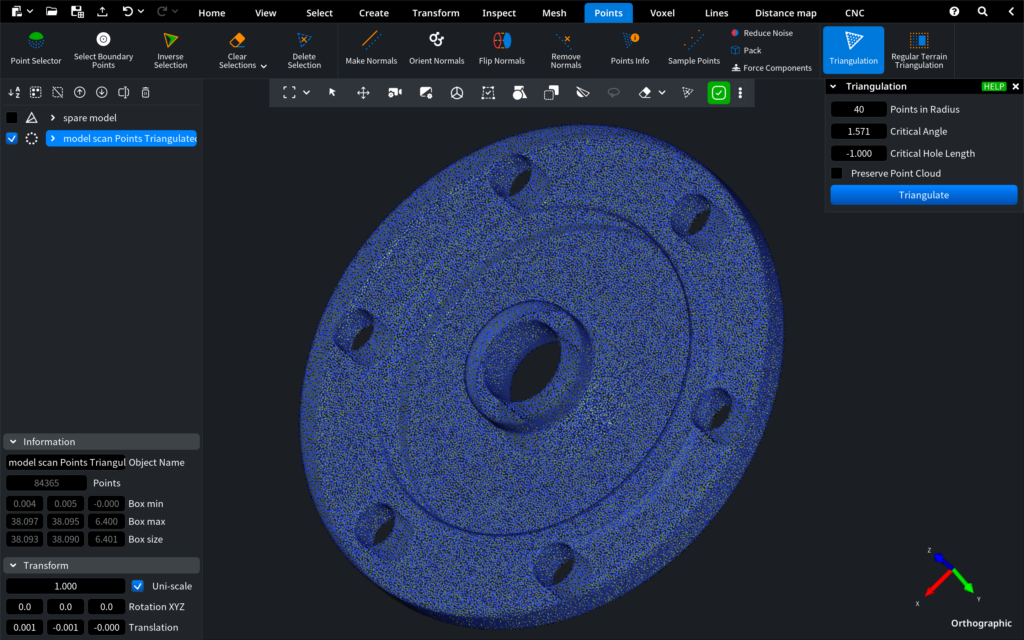Expand the spare model tree item
1024x640 pixels.
click(52, 118)
